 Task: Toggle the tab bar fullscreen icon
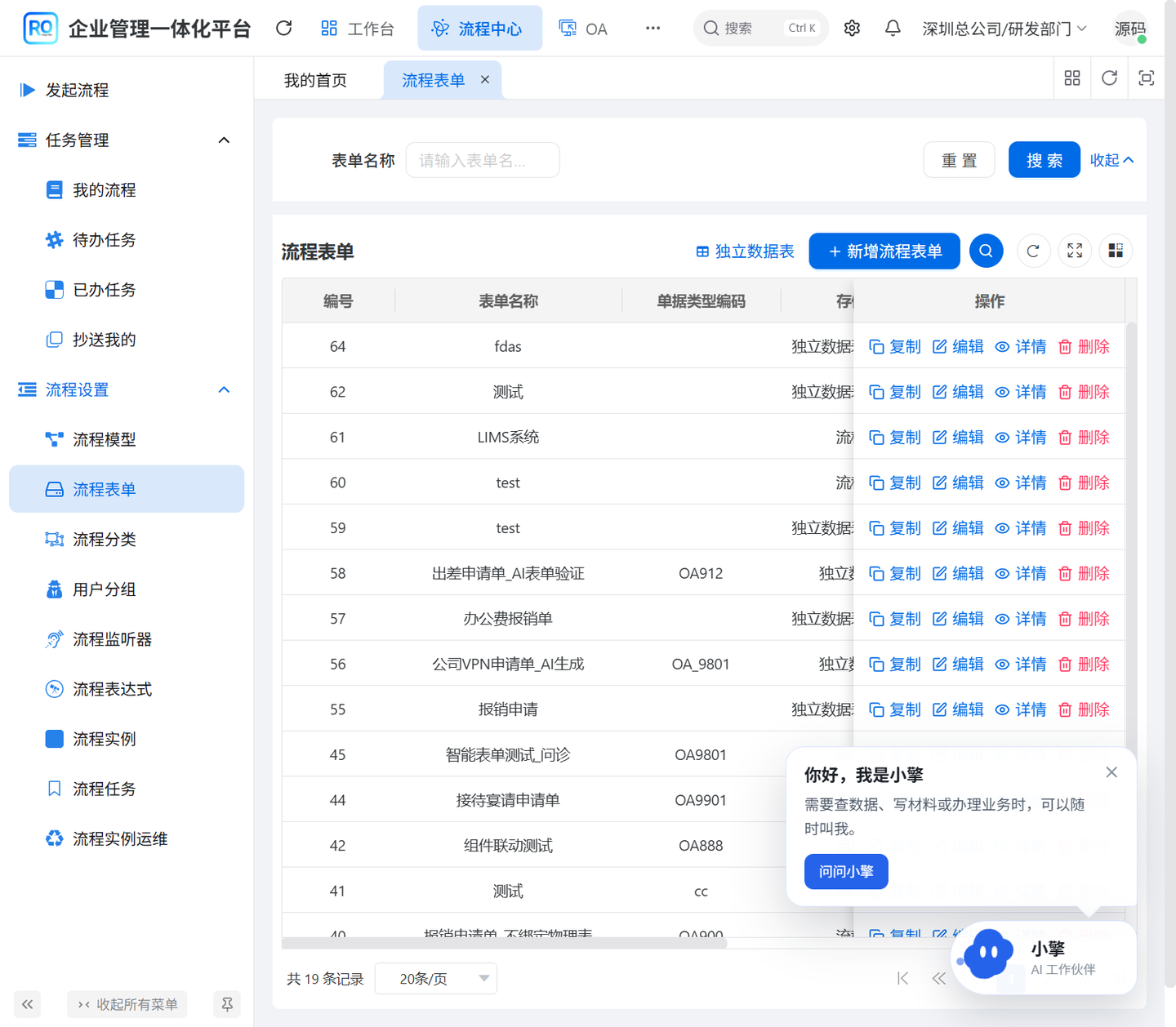[x=1146, y=78]
